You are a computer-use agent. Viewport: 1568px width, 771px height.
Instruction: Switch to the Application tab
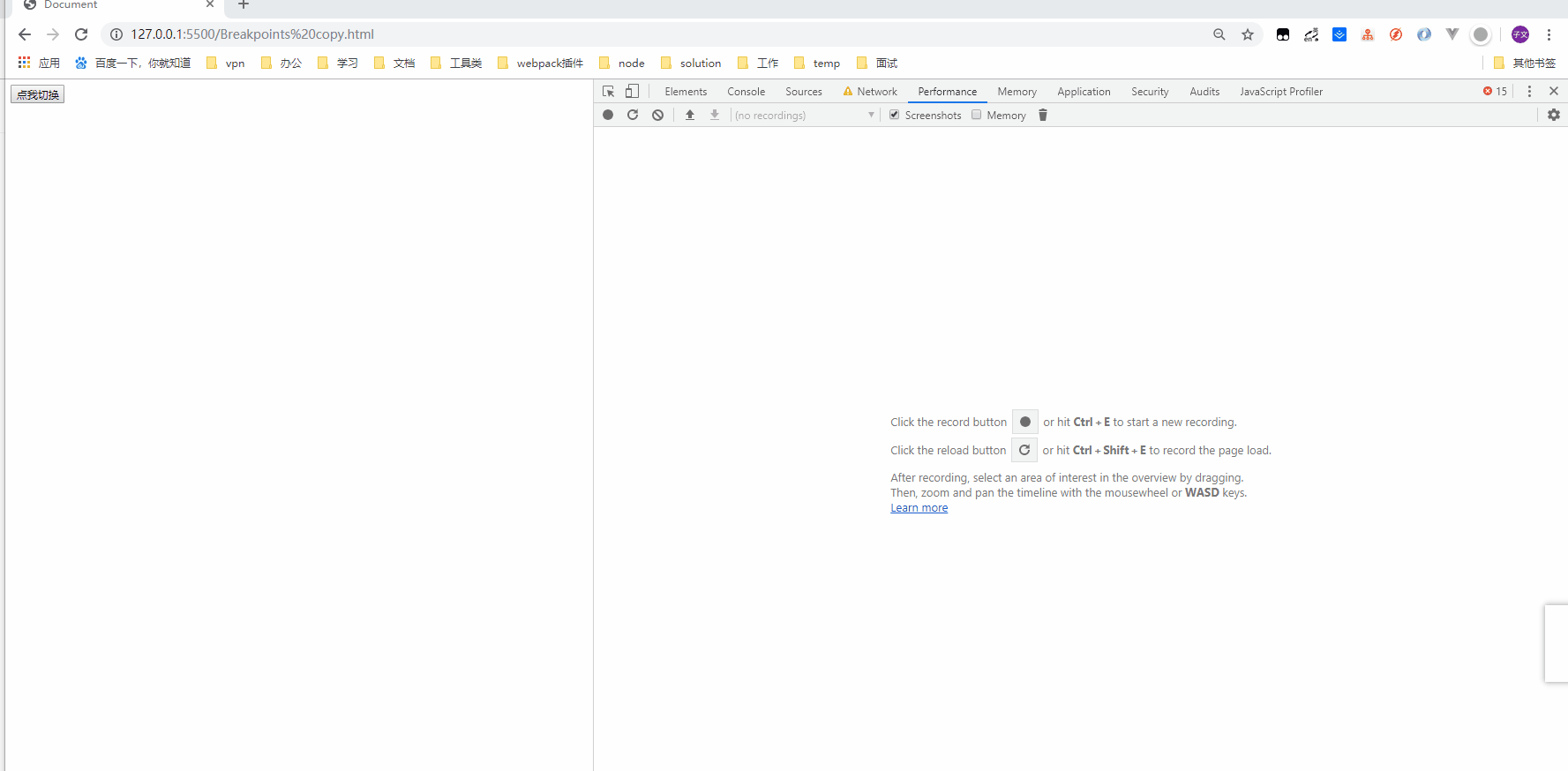(1084, 92)
